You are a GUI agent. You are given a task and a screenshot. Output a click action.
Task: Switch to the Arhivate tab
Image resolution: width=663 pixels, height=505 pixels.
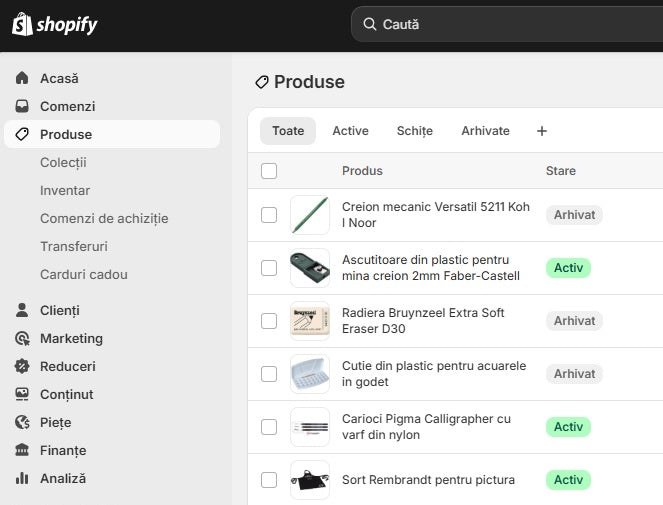(485, 131)
